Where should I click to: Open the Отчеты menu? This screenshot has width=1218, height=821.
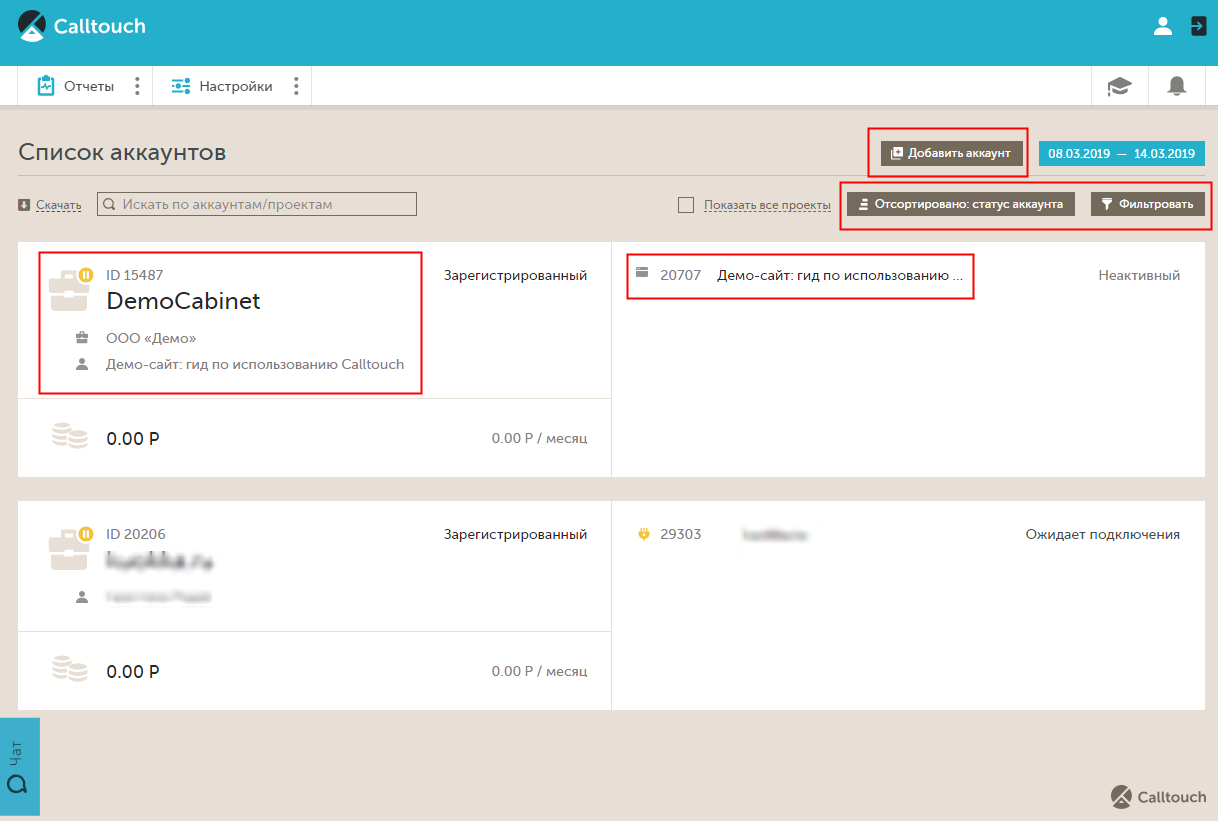pos(76,87)
